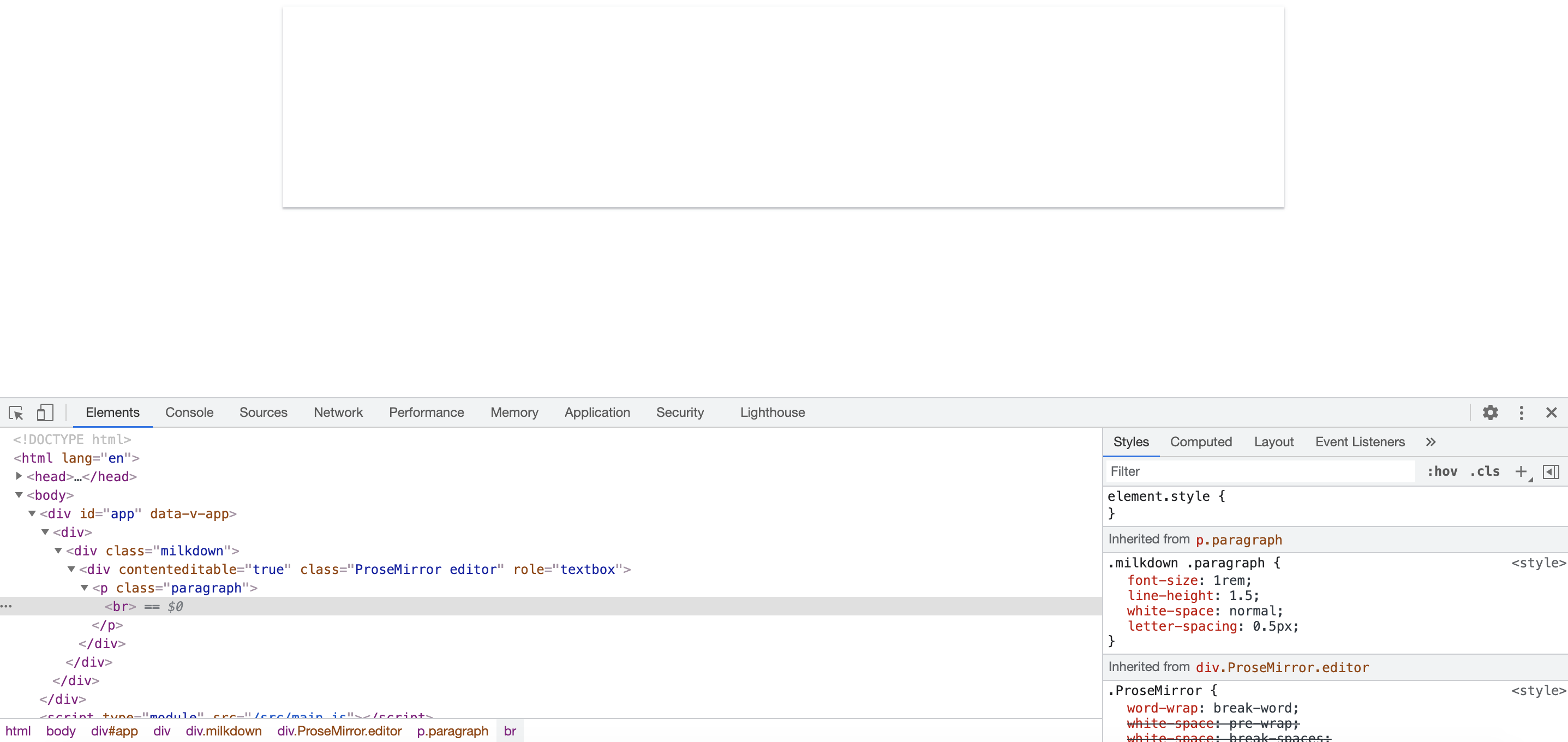Switch to the Console tab
Viewport: 1568px width, 742px height.
point(189,412)
